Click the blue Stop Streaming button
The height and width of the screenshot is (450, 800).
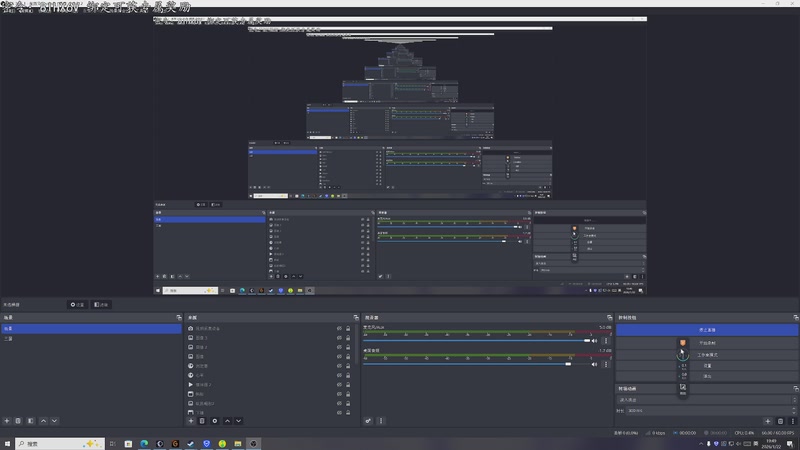pos(707,330)
